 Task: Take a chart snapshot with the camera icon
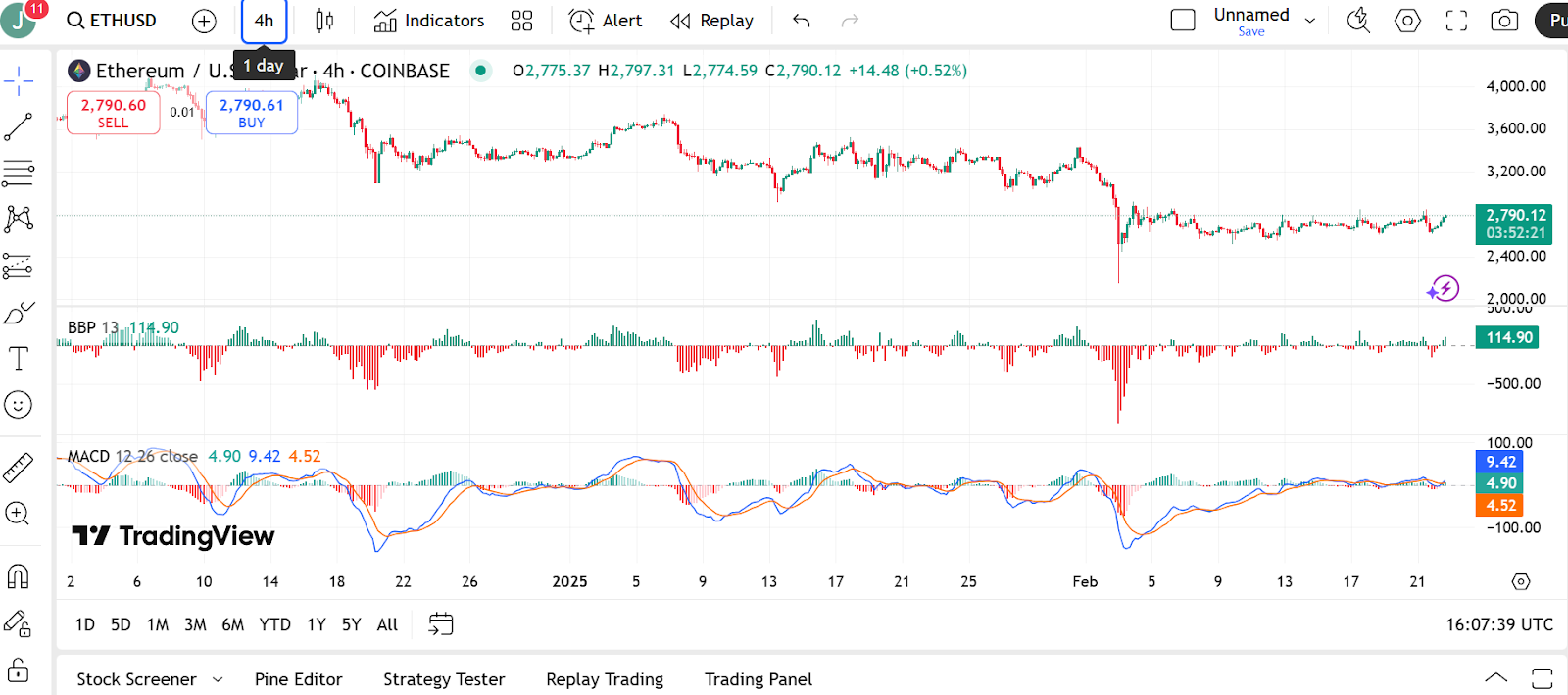[1504, 21]
